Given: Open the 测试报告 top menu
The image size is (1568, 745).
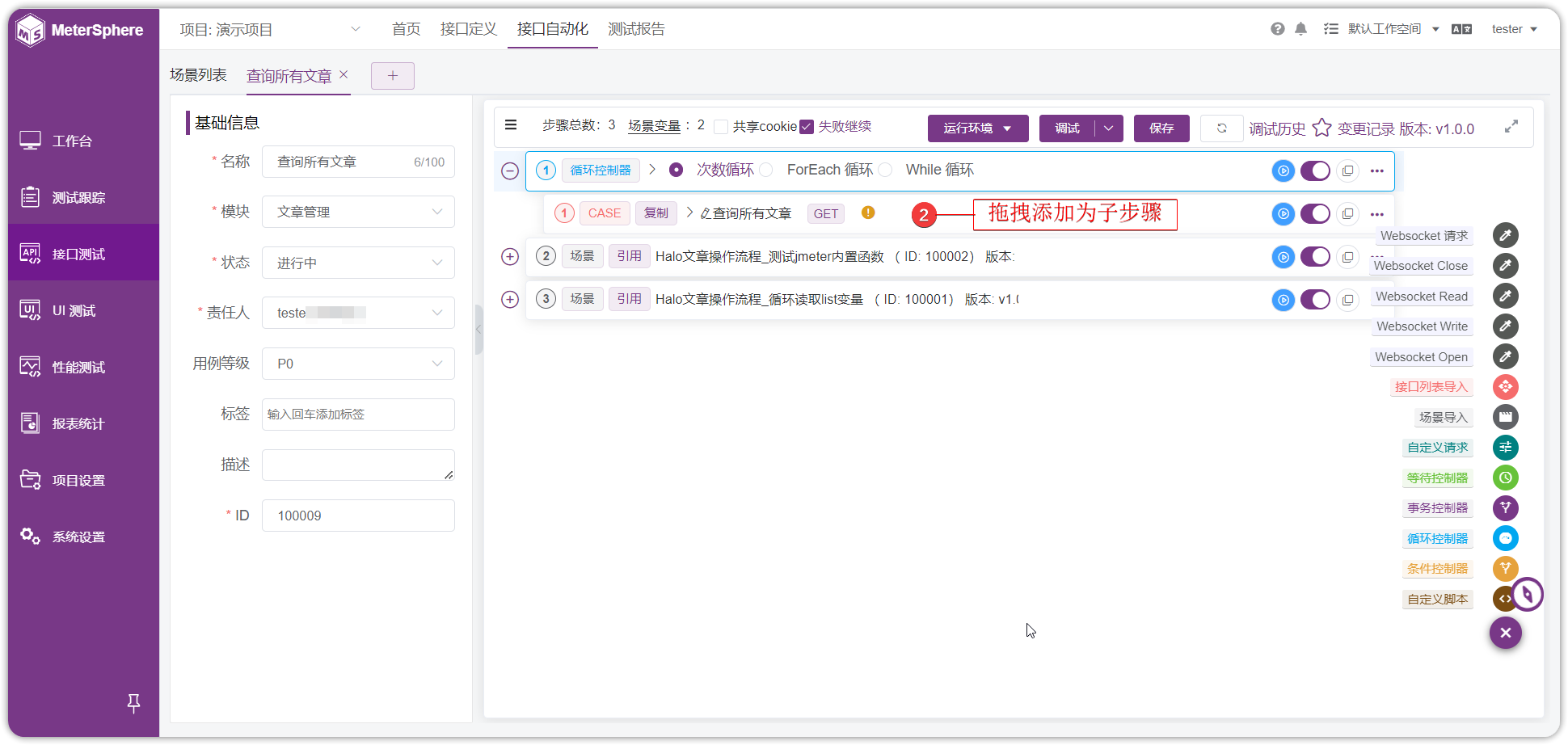Looking at the screenshot, I should click(x=636, y=29).
